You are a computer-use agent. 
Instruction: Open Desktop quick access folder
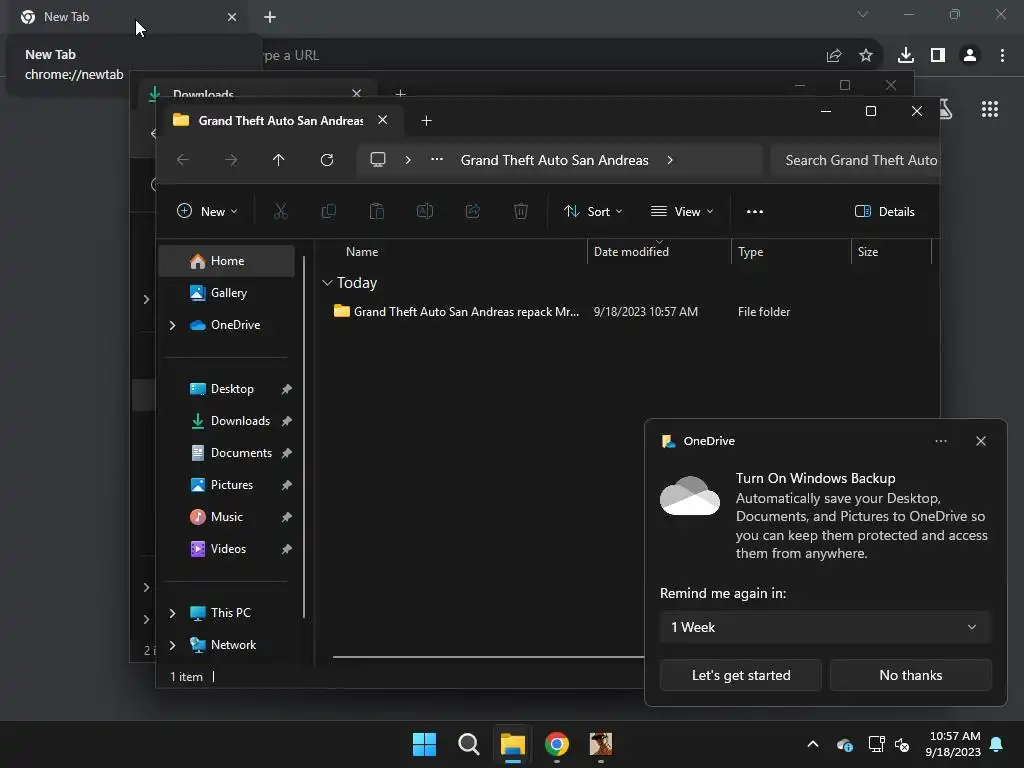point(227,389)
